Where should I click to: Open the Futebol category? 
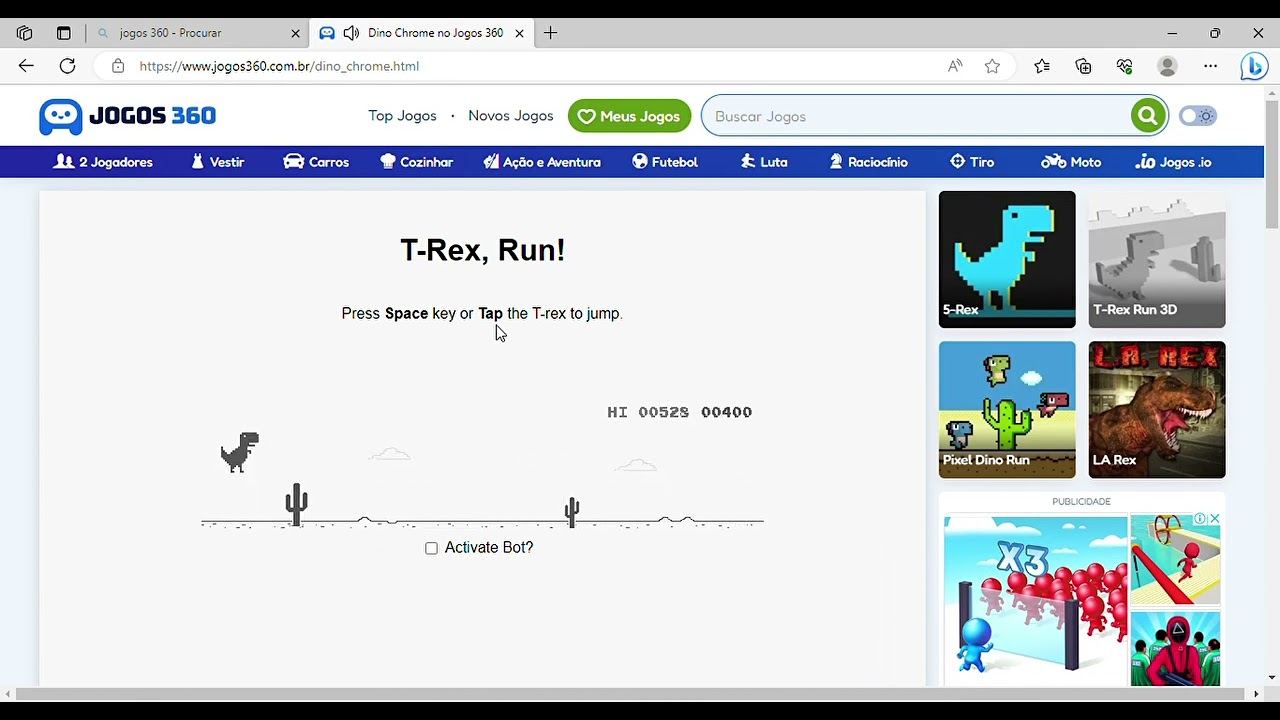pyautogui.click(x=665, y=162)
